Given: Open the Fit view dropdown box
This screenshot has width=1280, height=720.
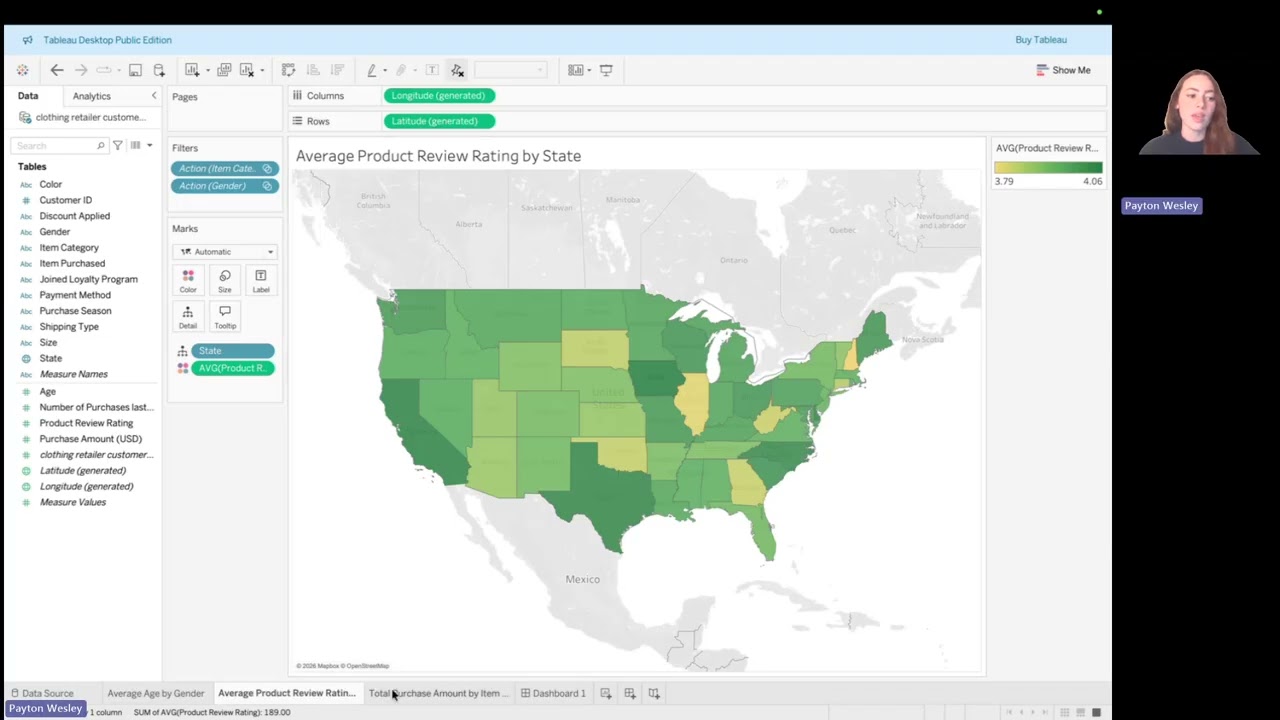Looking at the screenshot, I should point(510,70).
